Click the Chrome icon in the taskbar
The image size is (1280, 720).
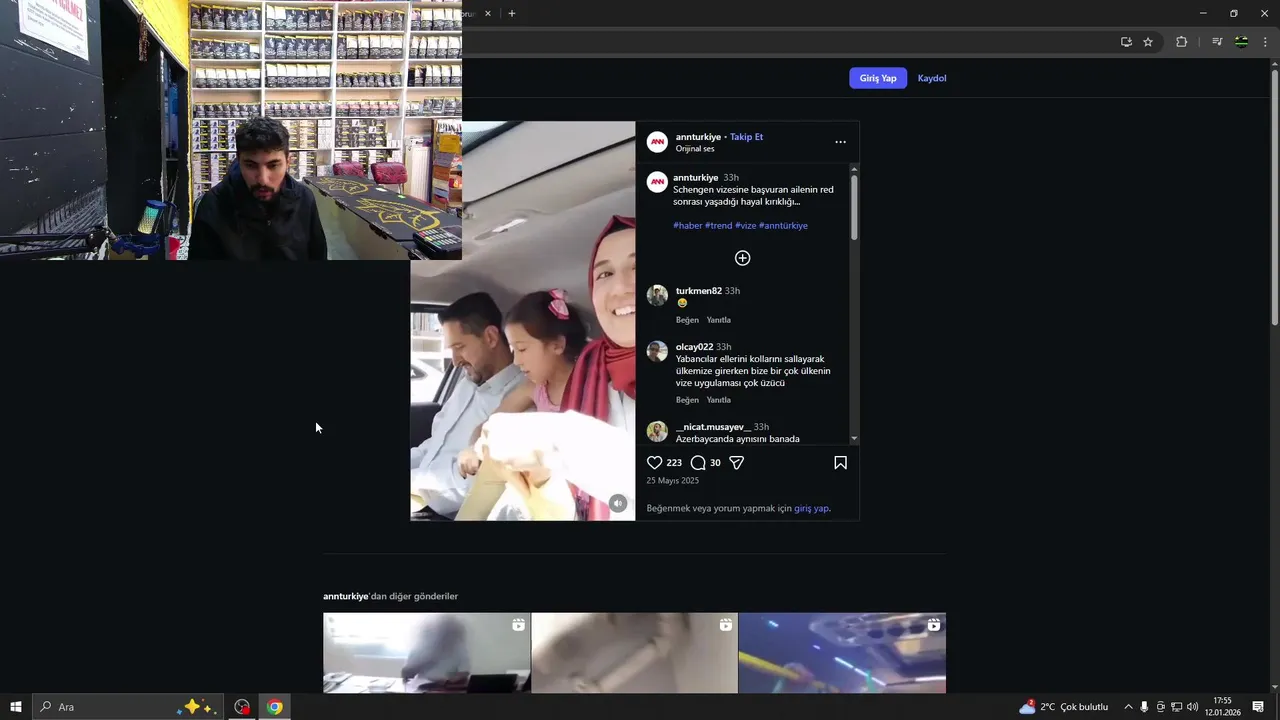point(274,707)
